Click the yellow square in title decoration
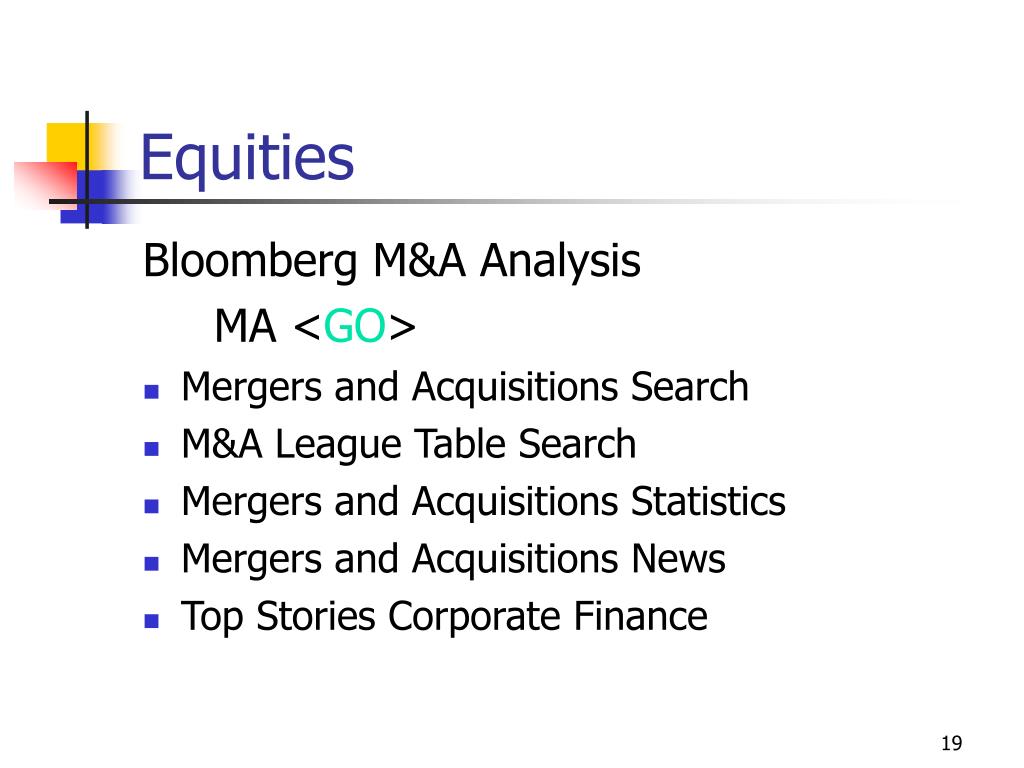This screenshot has width=1024, height=768. point(67,145)
